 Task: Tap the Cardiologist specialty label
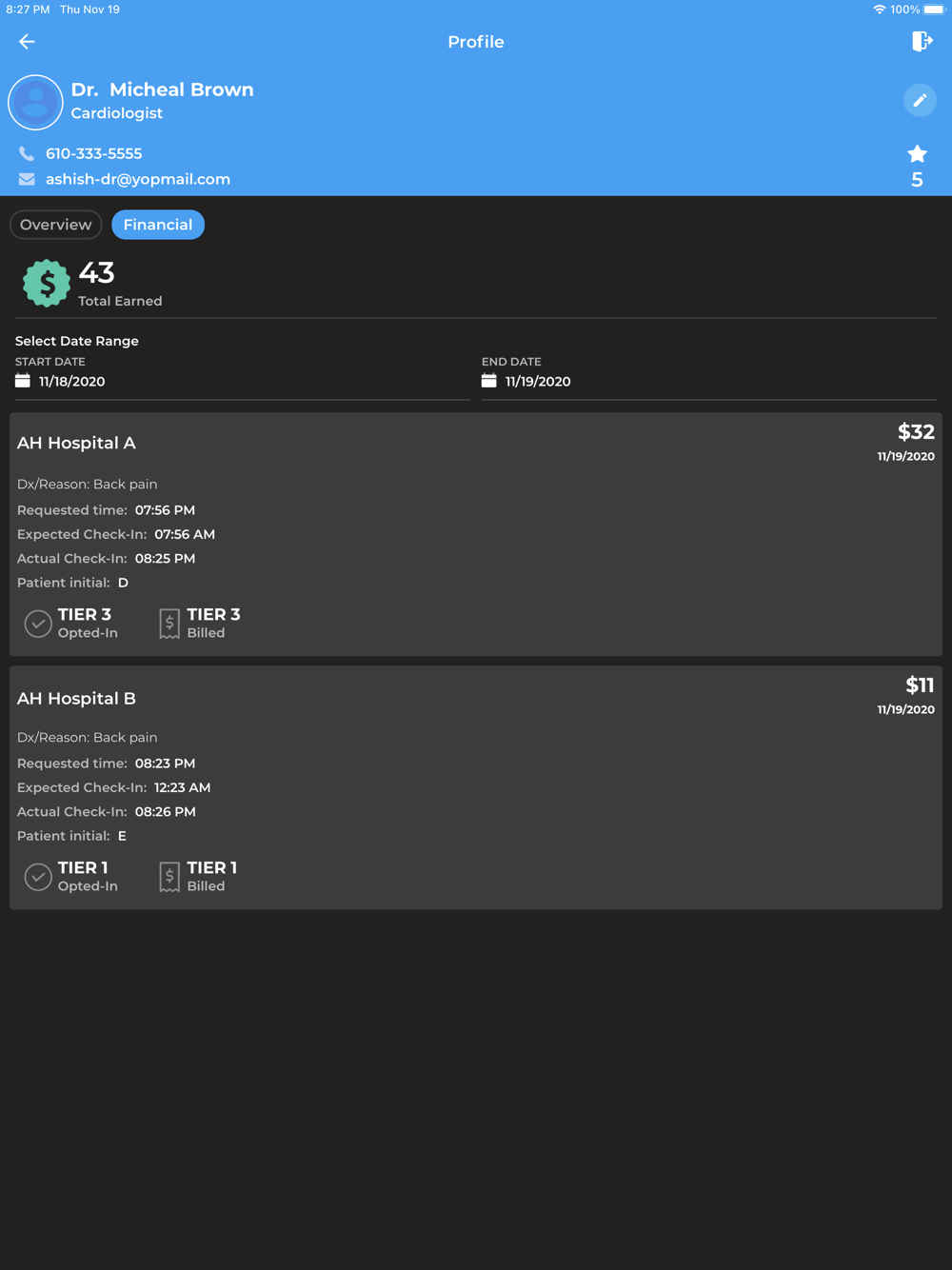pos(117,113)
